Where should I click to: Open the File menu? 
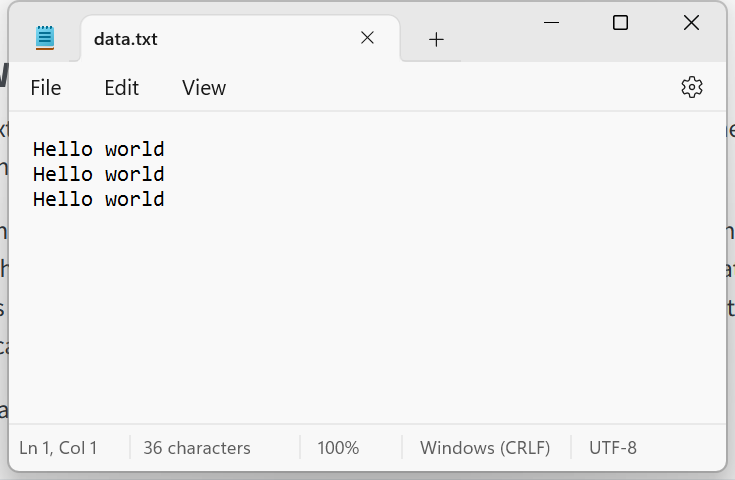click(x=46, y=88)
